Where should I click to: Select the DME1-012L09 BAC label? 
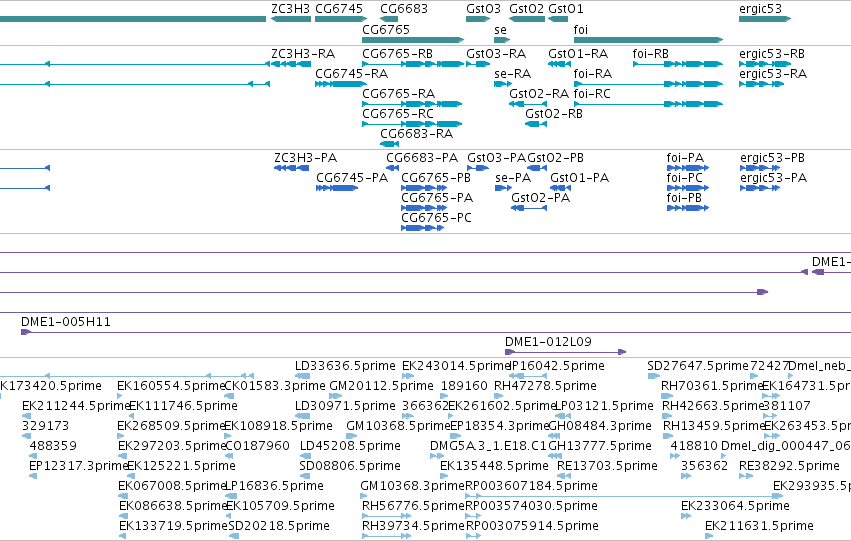tap(548, 342)
